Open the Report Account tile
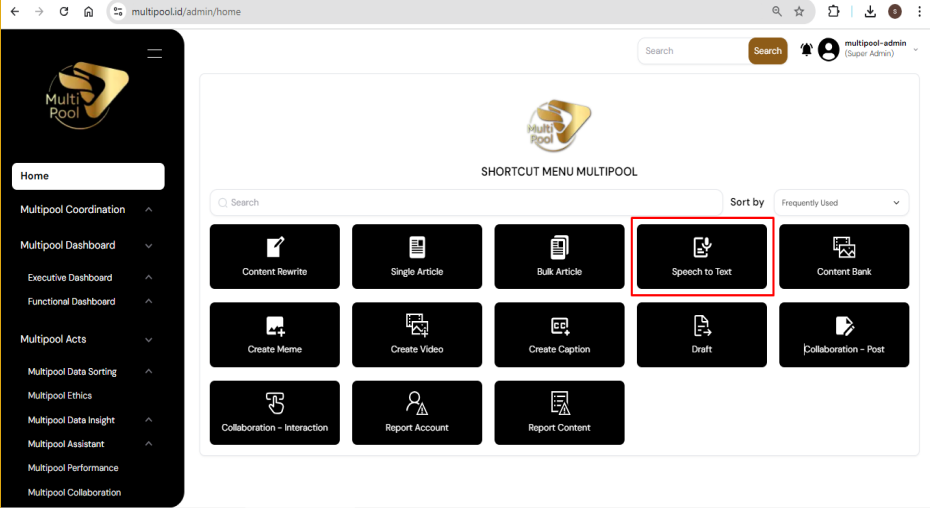The image size is (930, 508). click(x=417, y=412)
